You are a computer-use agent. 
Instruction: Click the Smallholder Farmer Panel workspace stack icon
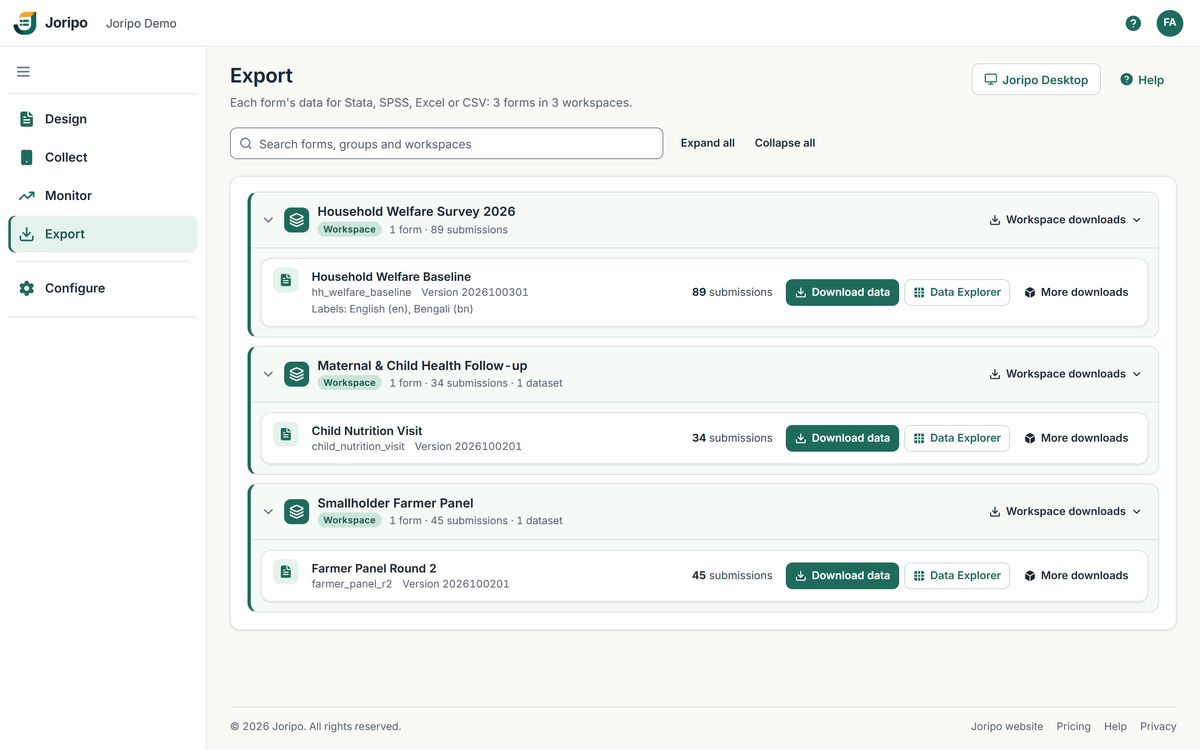297,511
